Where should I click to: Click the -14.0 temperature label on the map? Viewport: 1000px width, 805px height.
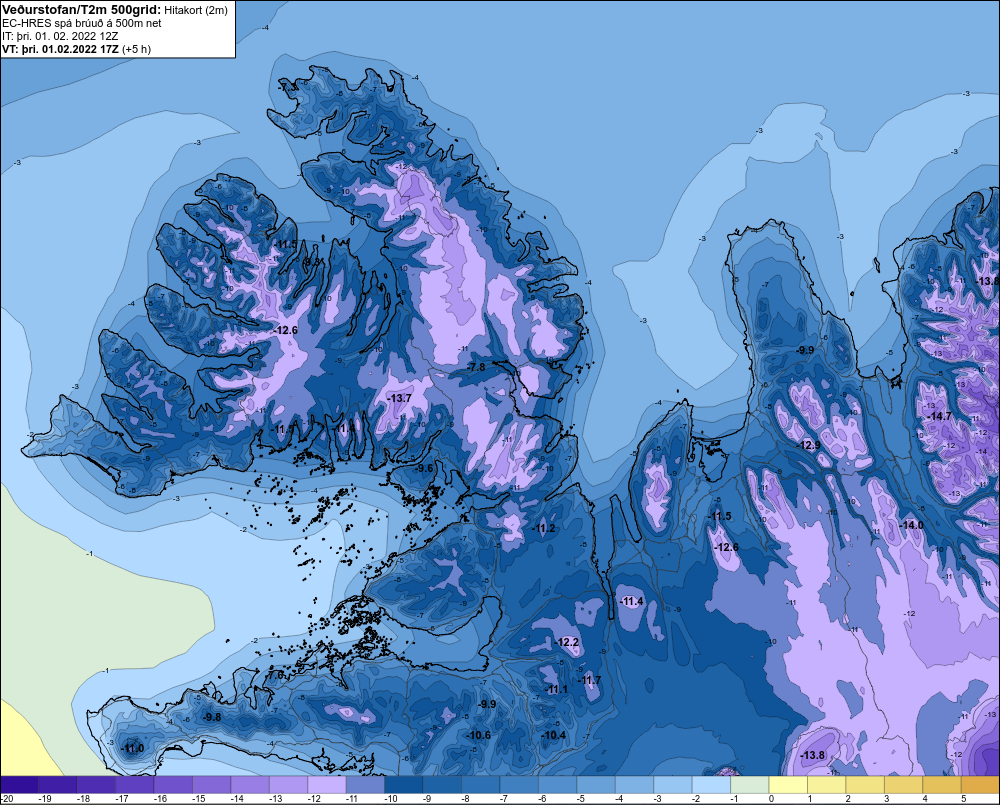(911, 525)
